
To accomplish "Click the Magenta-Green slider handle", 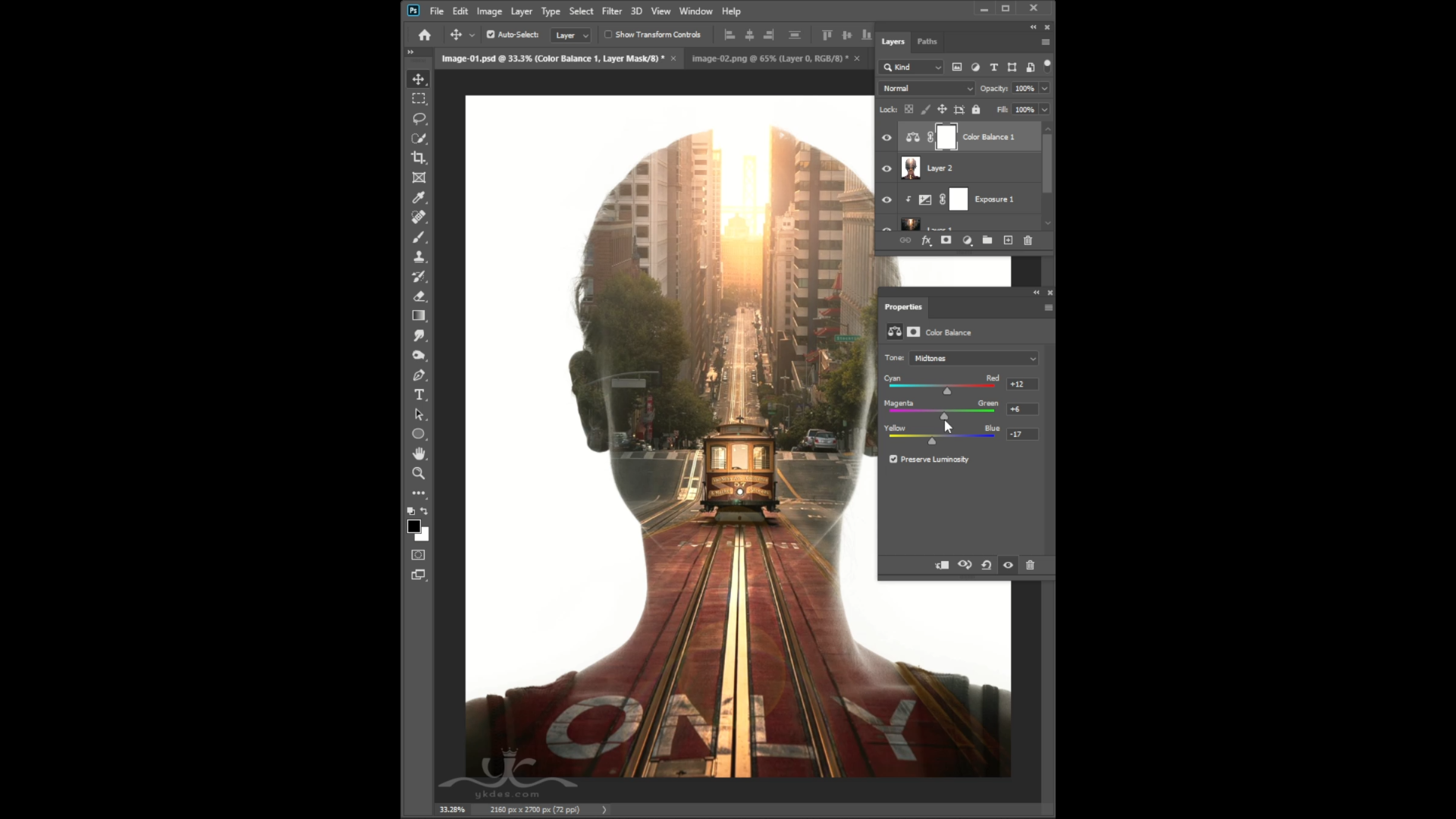I will click(x=944, y=416).
